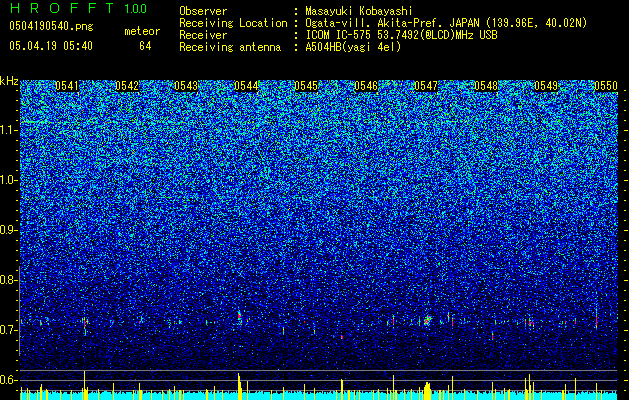The width and height of the screenshot is (629, 400).
Task: Click the 1.0 kHz axis label
Action: (9, 180)
